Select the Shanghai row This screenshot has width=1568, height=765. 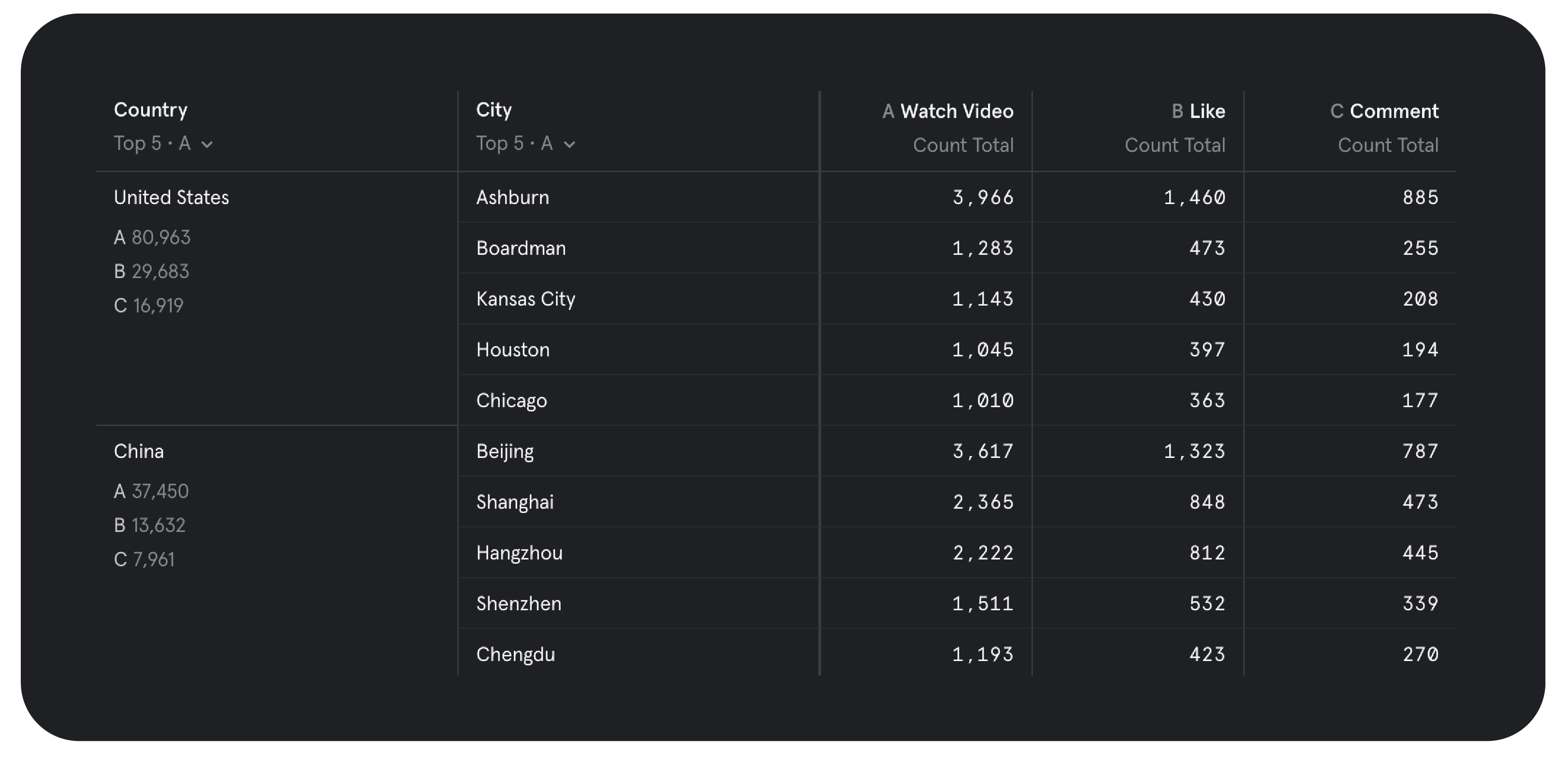515,501
